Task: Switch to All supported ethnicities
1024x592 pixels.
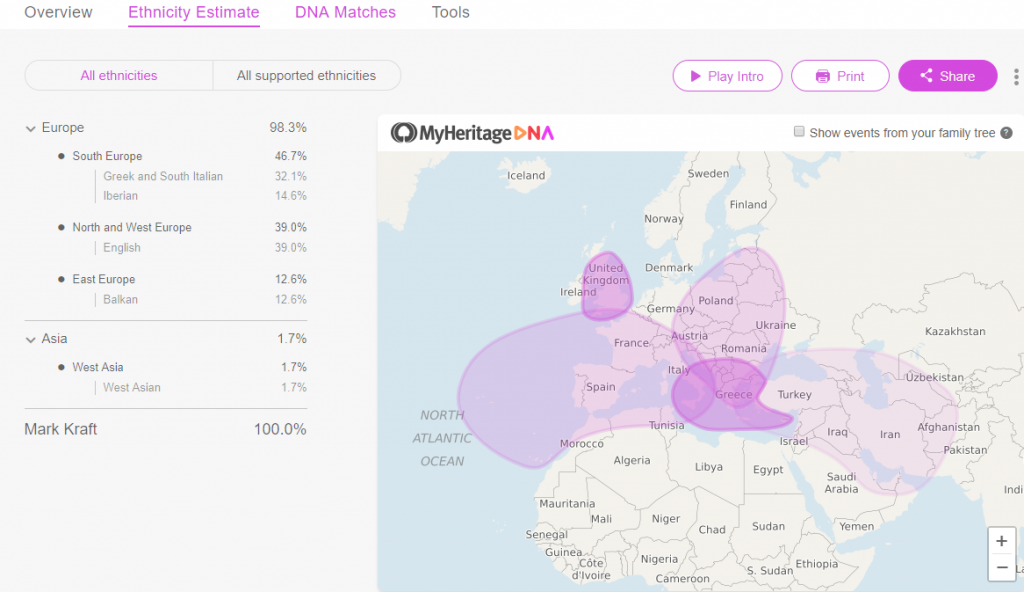Action: pyautogui.click(x=306, y=75)
